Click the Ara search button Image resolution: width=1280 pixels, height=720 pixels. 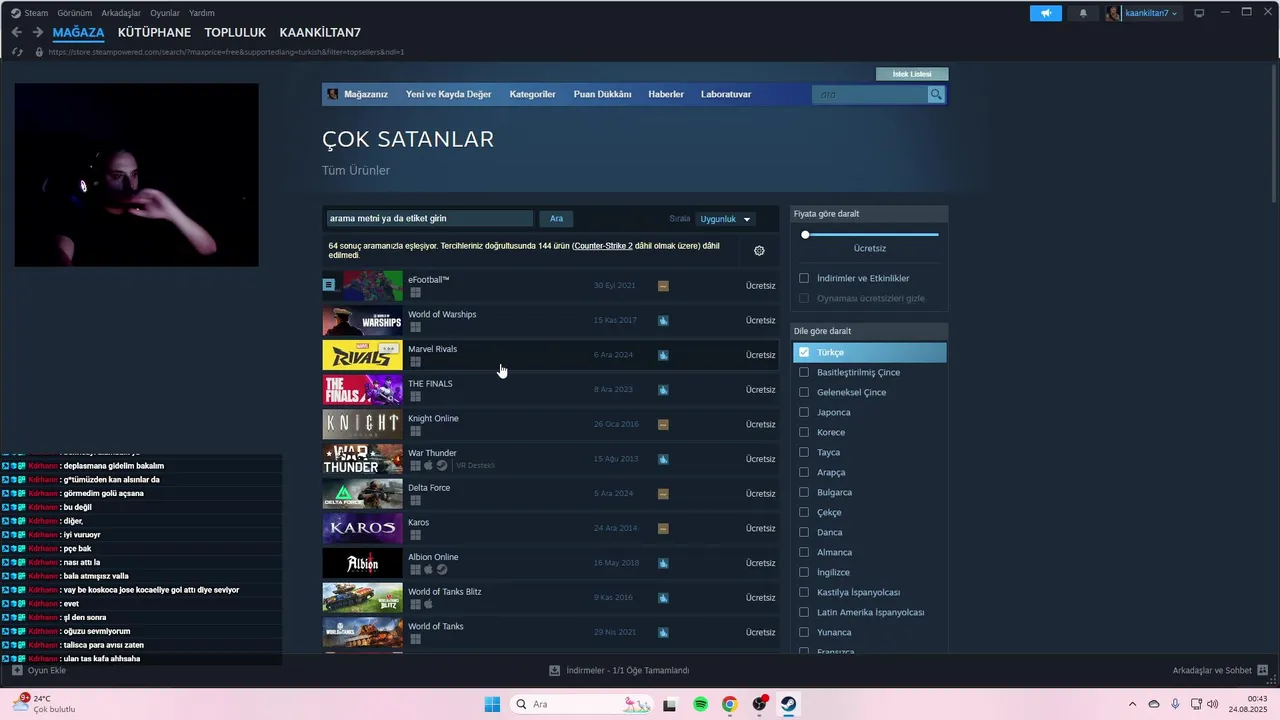coord(556,219)
